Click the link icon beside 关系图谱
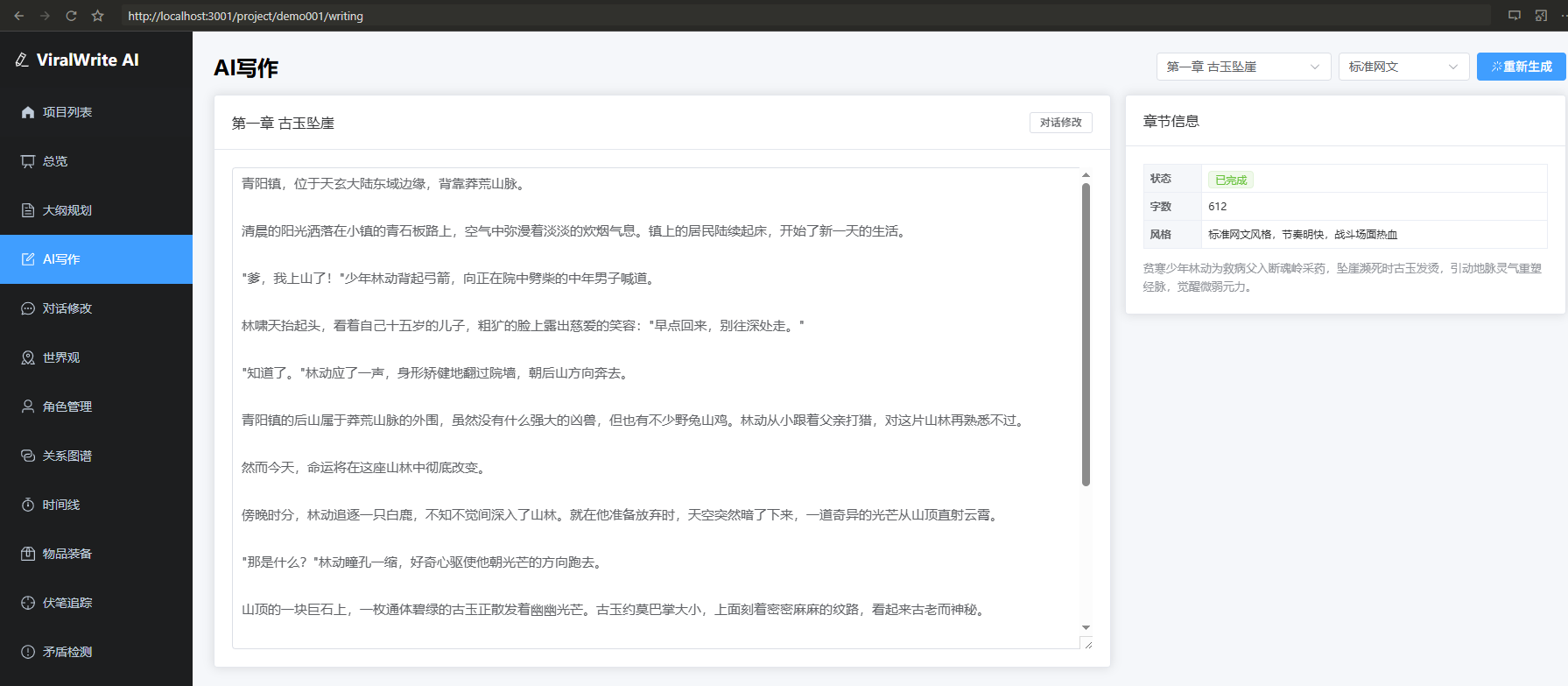 pos(28,456)
